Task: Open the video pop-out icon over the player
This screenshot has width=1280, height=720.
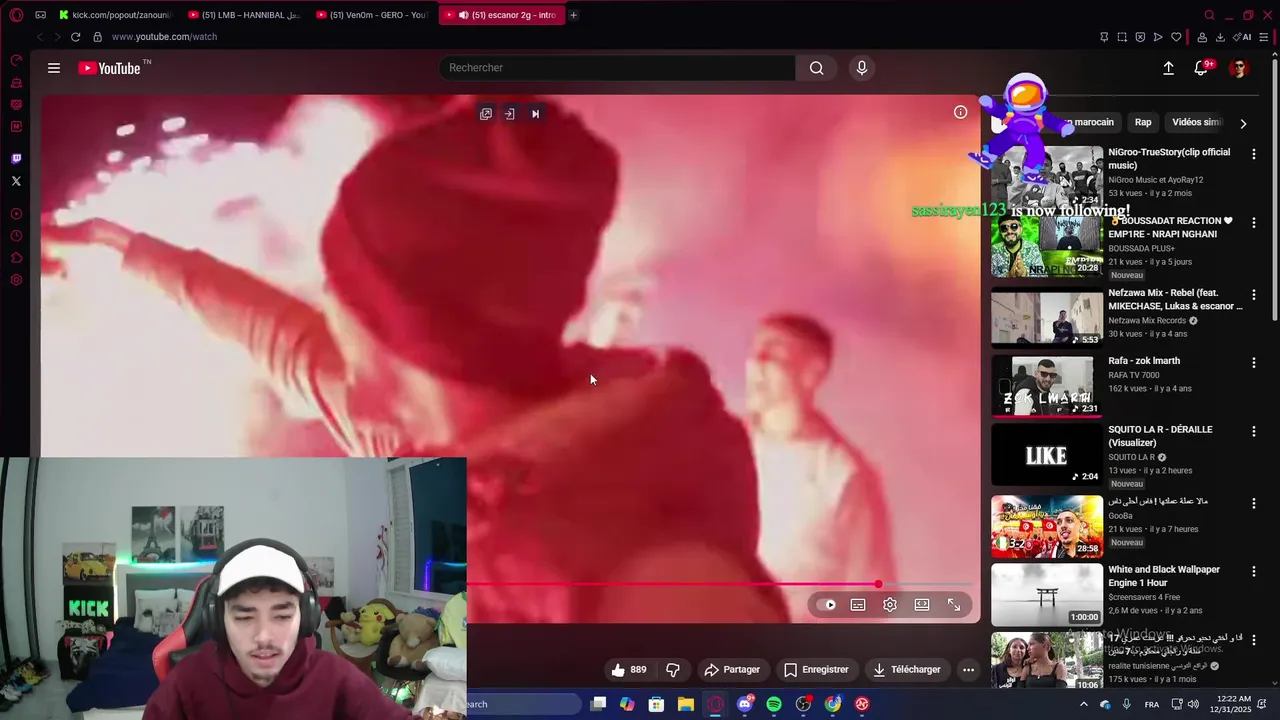Action: (486, 114)
